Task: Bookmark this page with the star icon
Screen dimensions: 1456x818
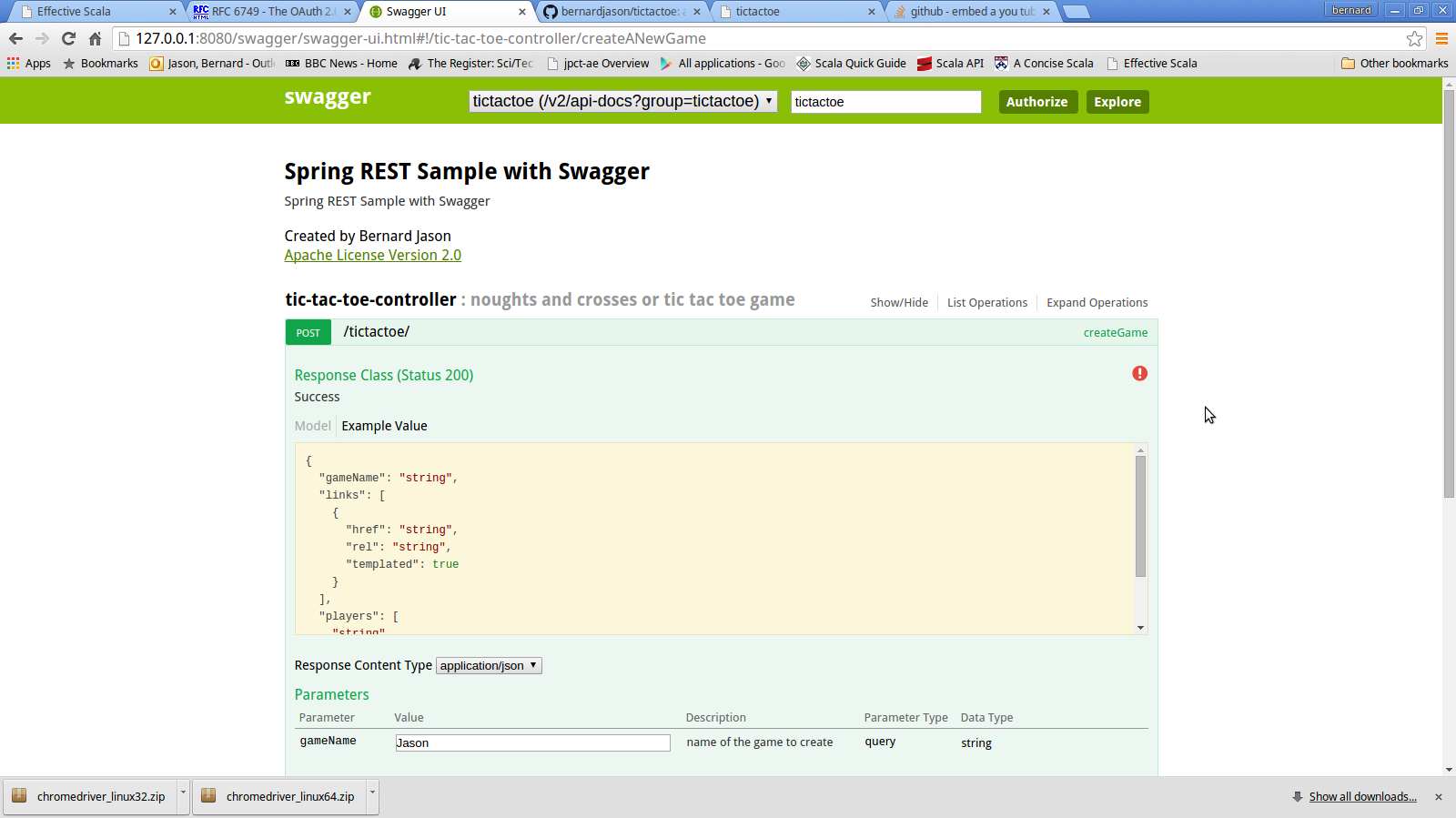Action: pyautogui.click(x=1414, y=38)
